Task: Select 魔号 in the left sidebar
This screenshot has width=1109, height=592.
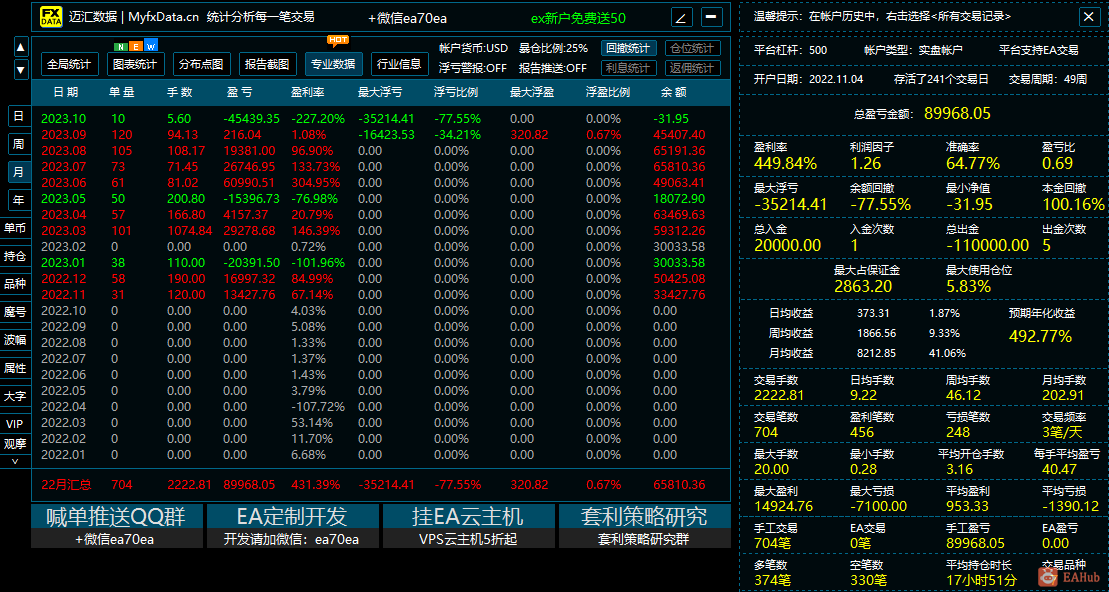Action: (16, 312)
